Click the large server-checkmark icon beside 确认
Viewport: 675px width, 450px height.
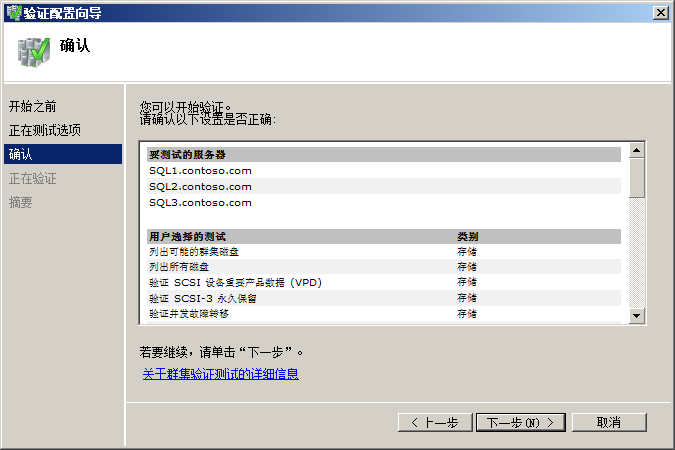point(34,52)
